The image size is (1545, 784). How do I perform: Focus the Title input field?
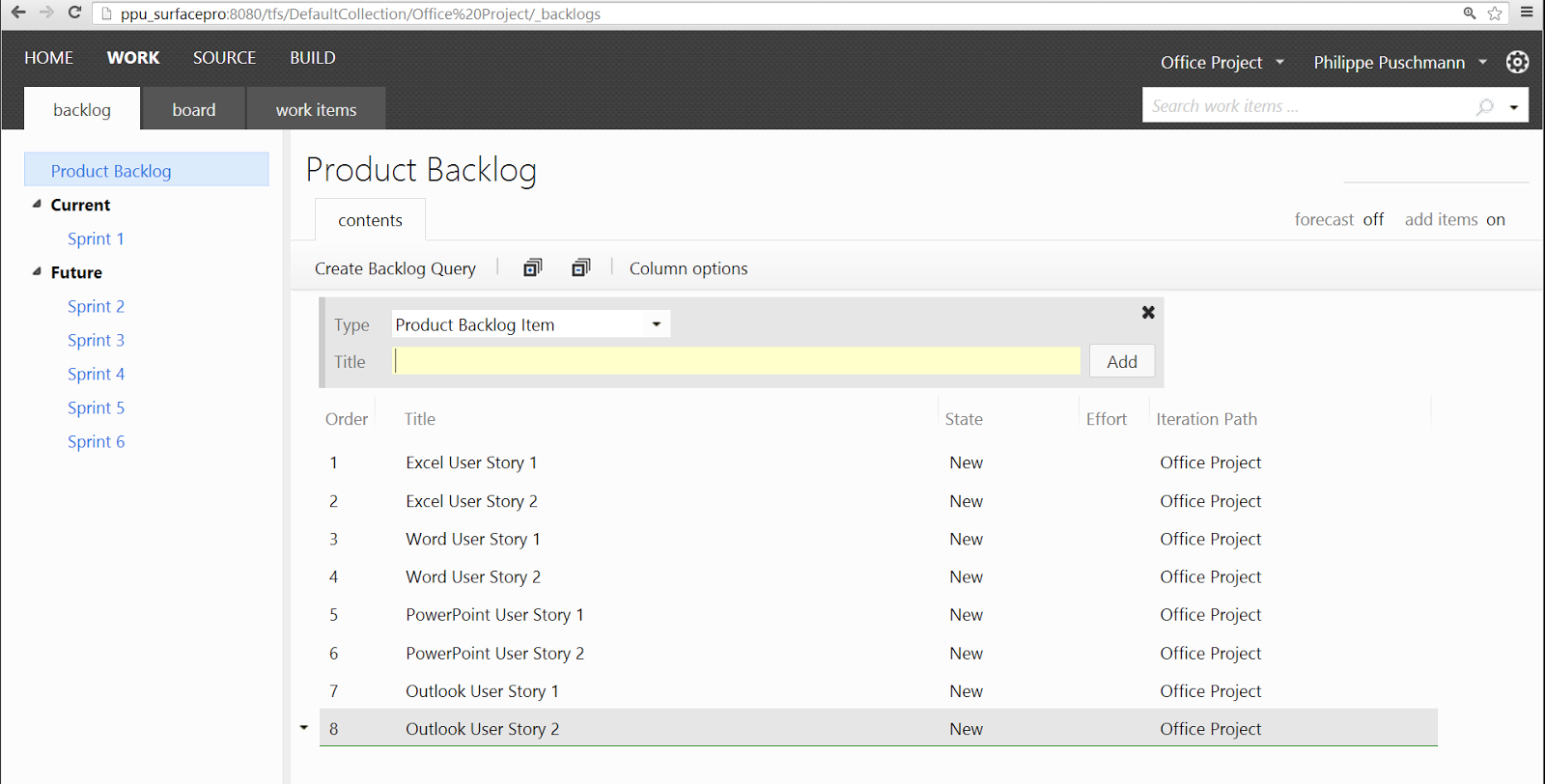click(737, 361)
